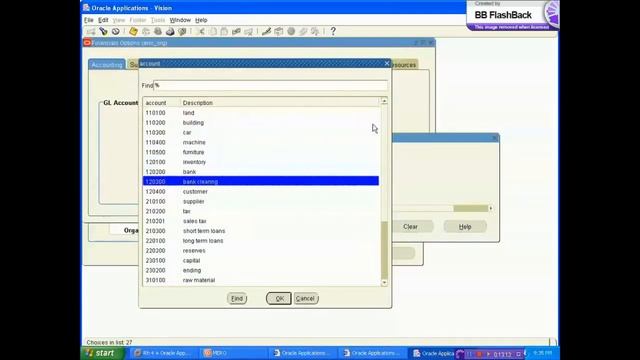The height and width of the screenshot is (360, 640).
Task: Click the Folder Tools toolbar icon
Action: click(315, 31)
